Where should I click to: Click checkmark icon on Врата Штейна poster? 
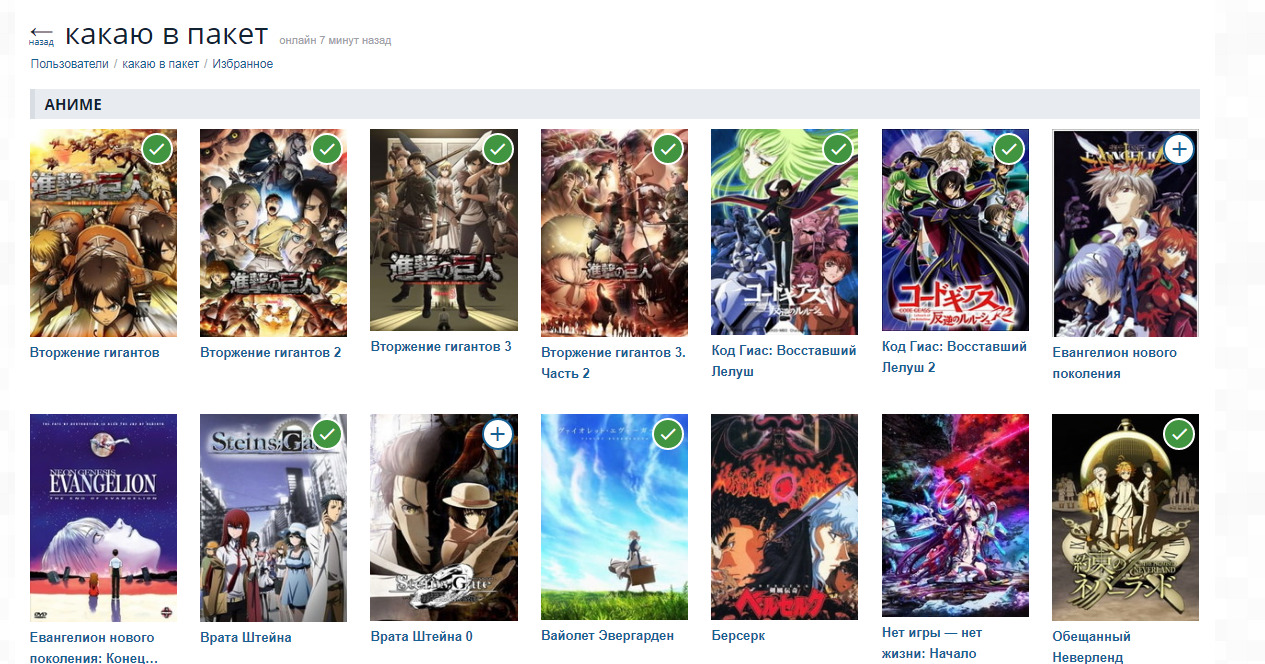[327, 434]
